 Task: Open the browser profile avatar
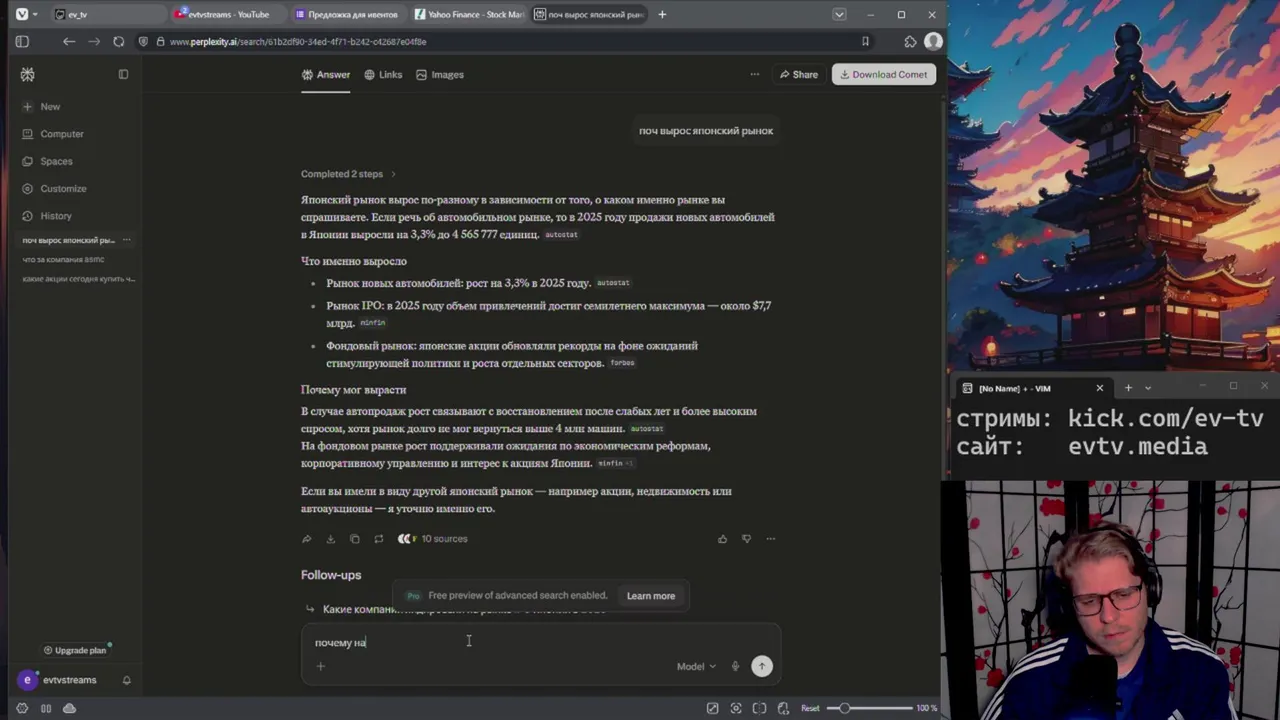tap(933, 41)
